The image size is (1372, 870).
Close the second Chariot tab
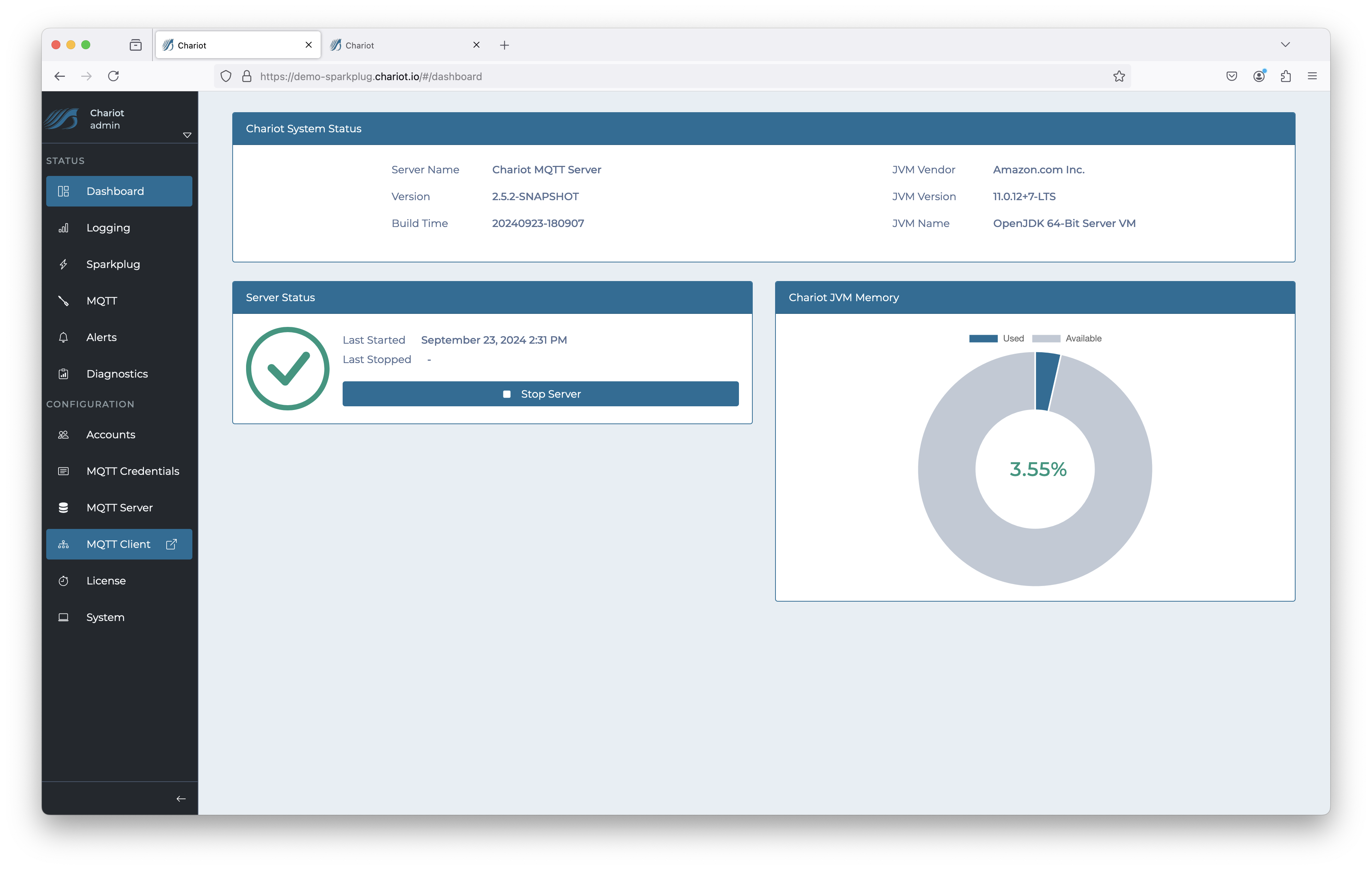(x=476, y=45)
